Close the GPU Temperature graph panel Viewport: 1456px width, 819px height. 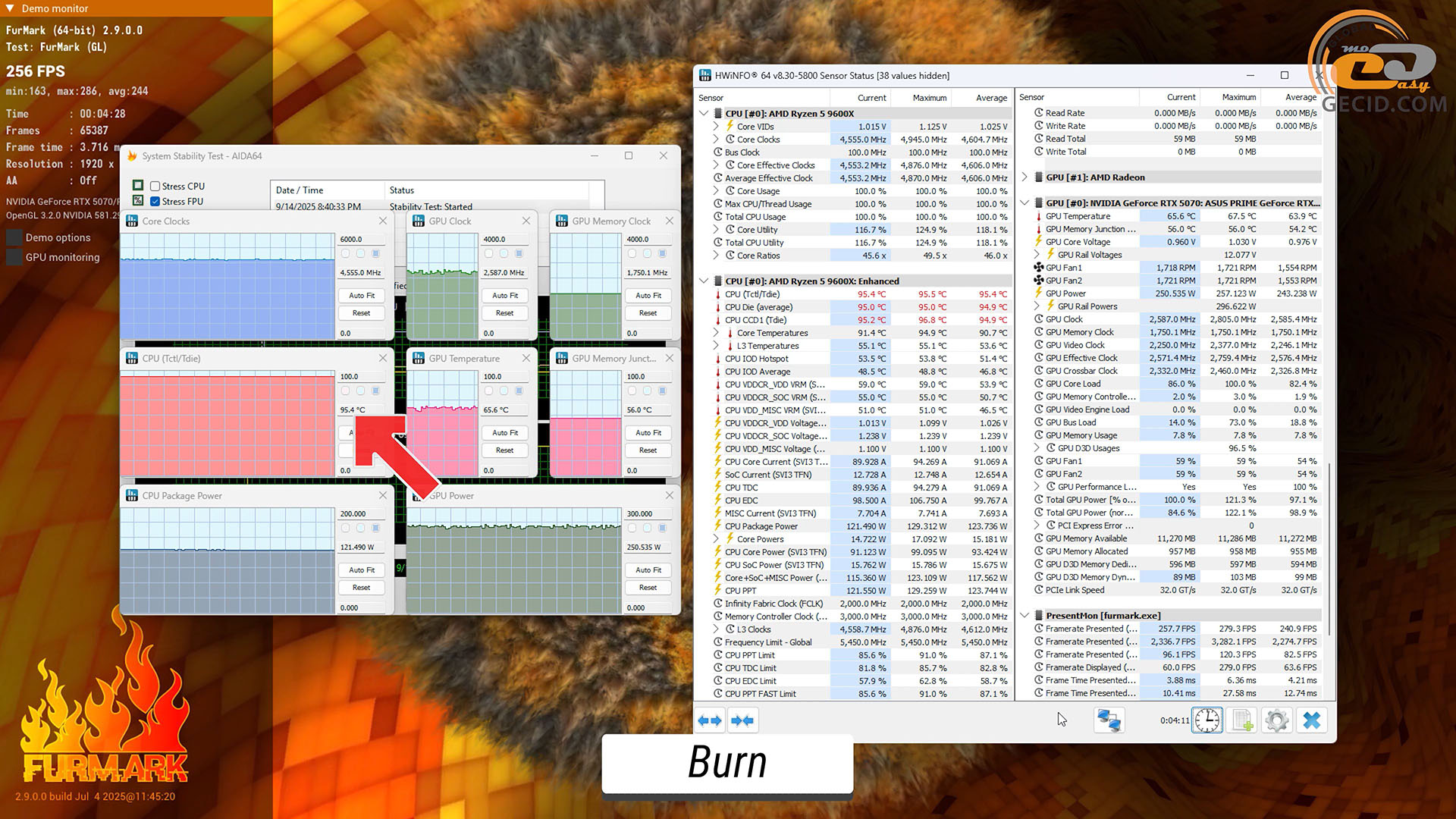point(526,358)
